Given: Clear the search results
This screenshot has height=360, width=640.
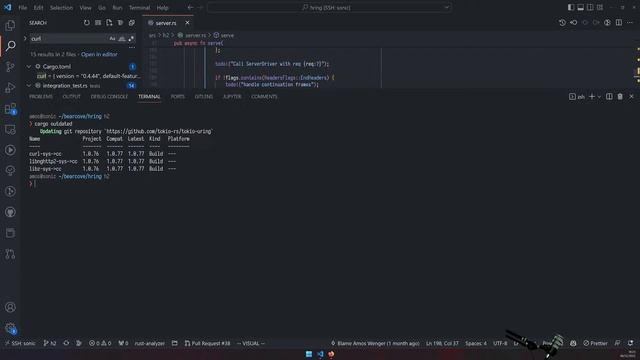Looking at the screenshot, I should click(98, 23).
